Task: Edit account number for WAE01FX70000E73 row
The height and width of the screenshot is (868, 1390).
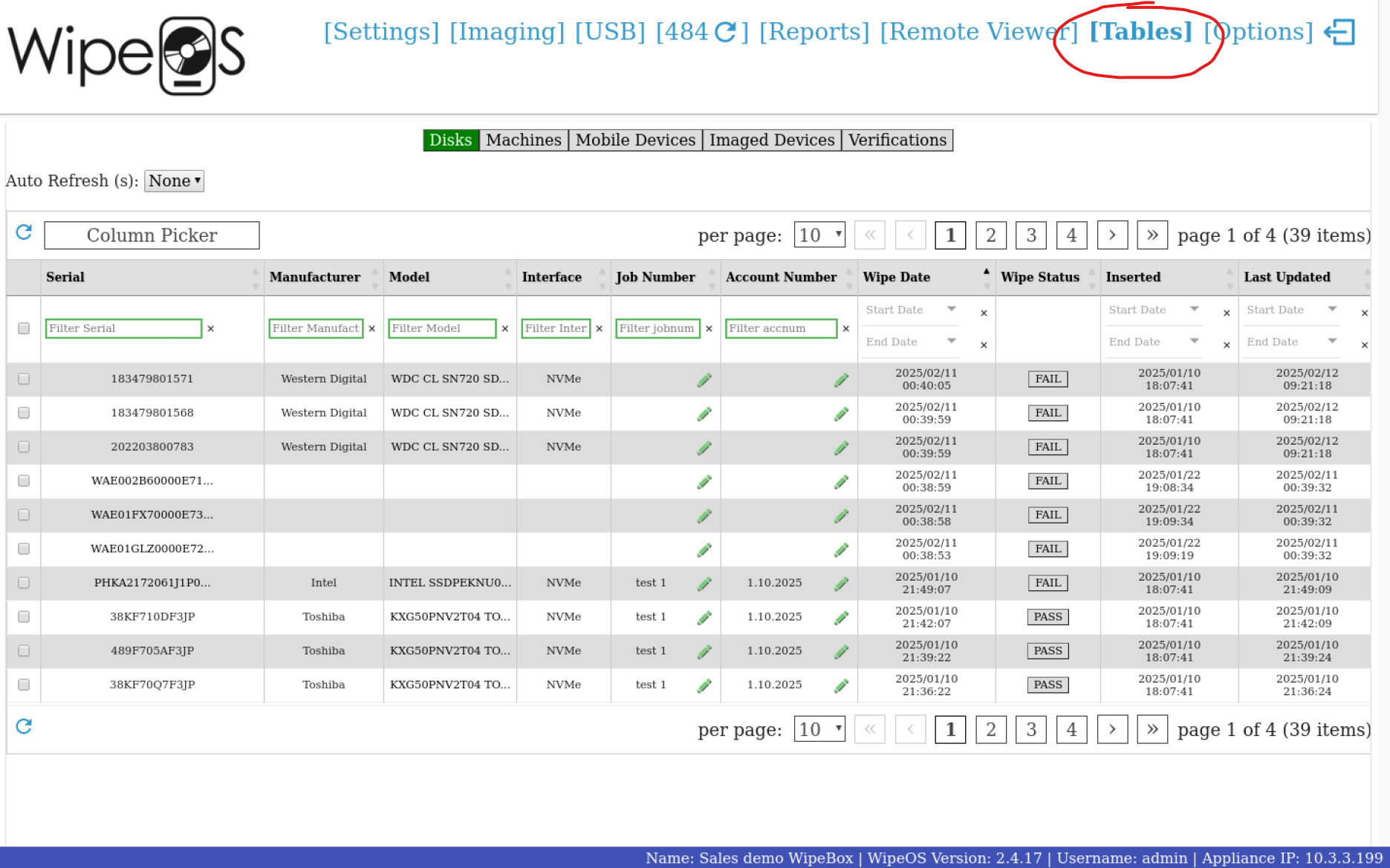Action: (x=841, y=515)
